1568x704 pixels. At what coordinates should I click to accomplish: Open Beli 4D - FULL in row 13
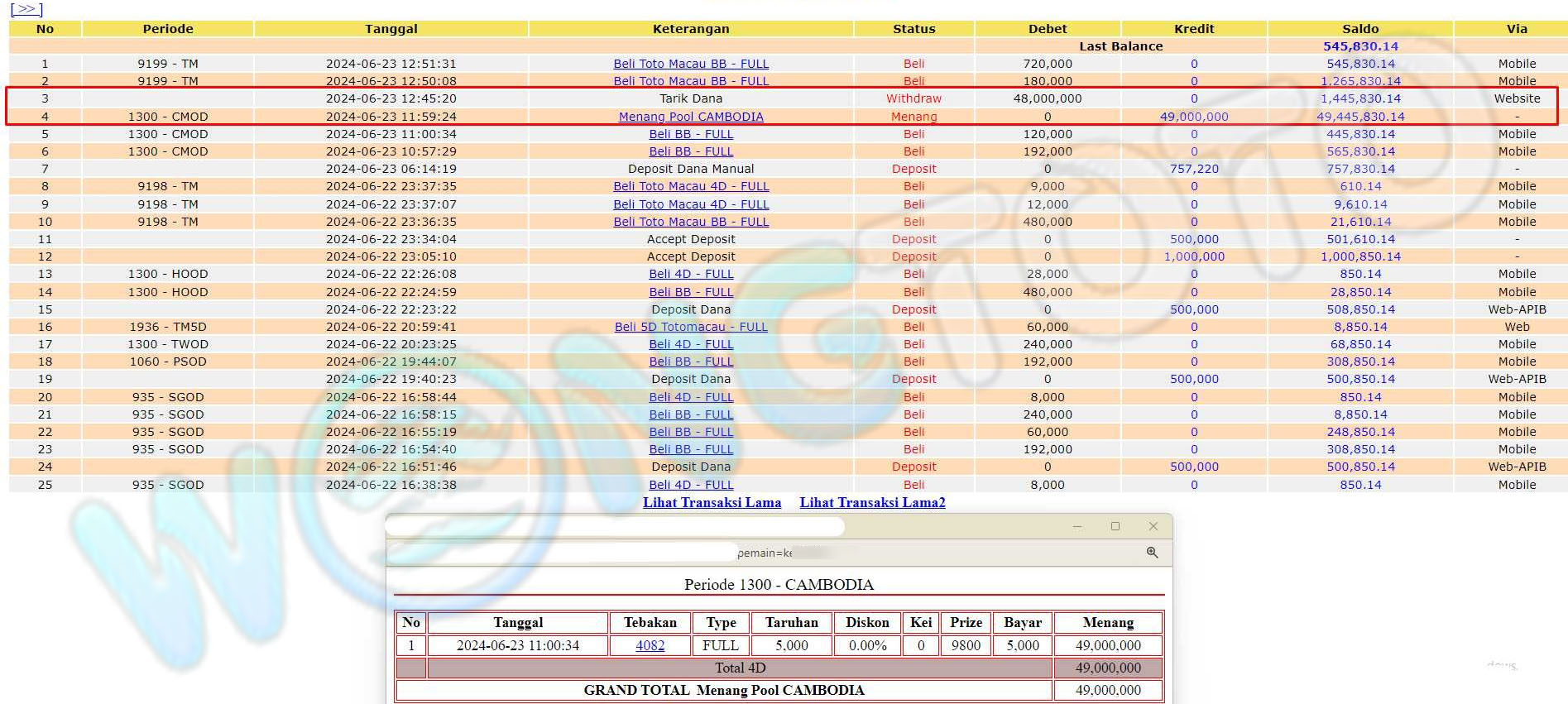[x=691, y=274]
